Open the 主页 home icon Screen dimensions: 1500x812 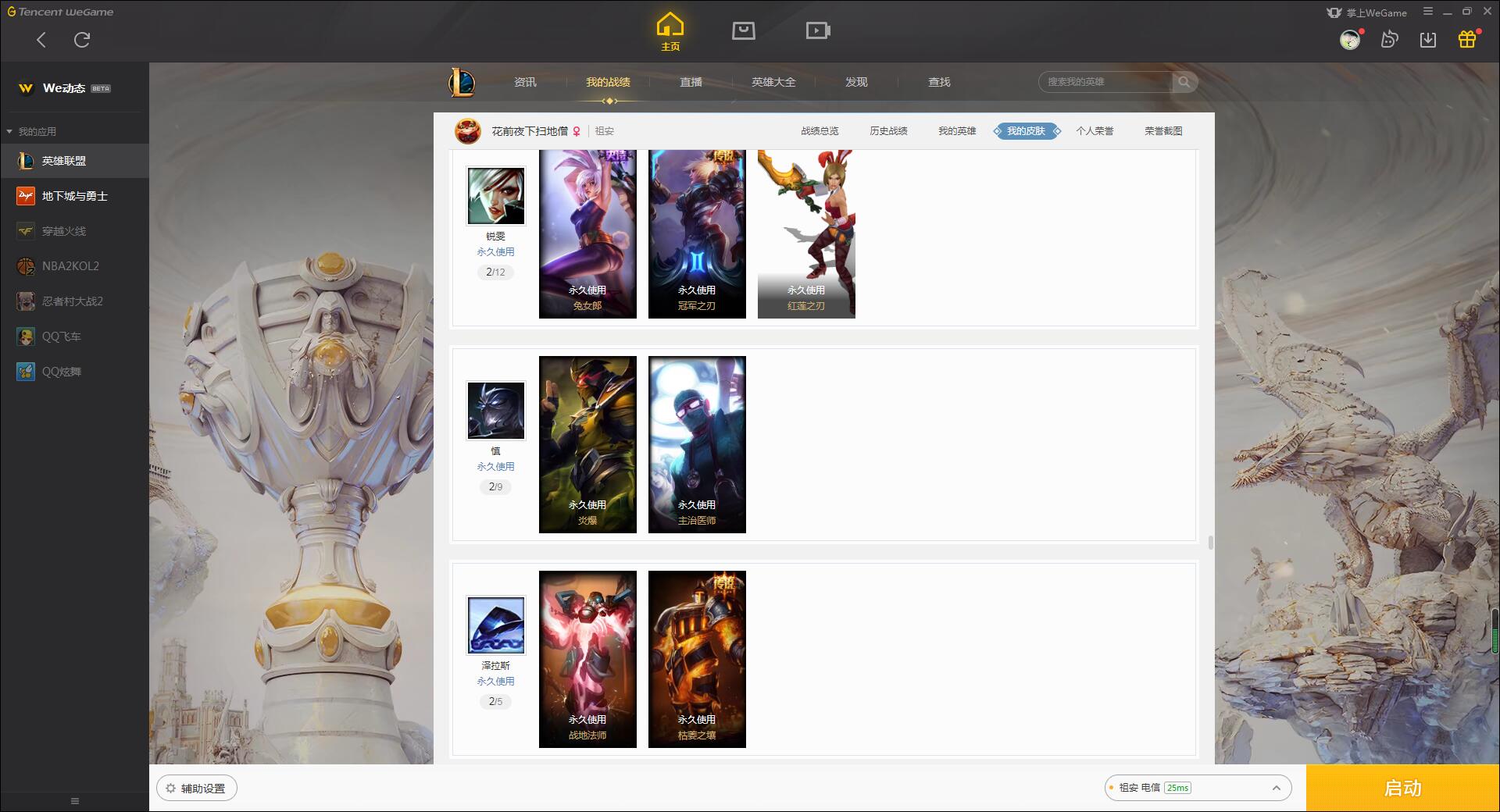pyautogui.click(x=670, y=32)
